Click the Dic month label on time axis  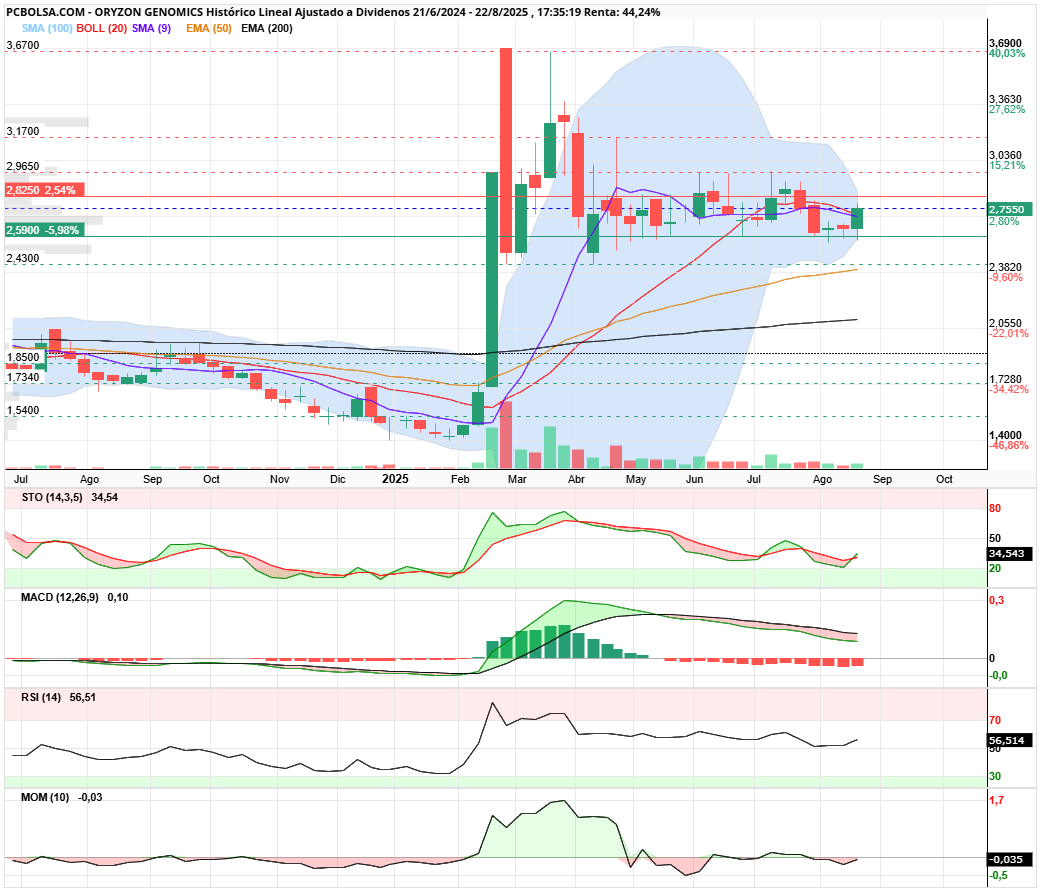[x=337, y=479]
